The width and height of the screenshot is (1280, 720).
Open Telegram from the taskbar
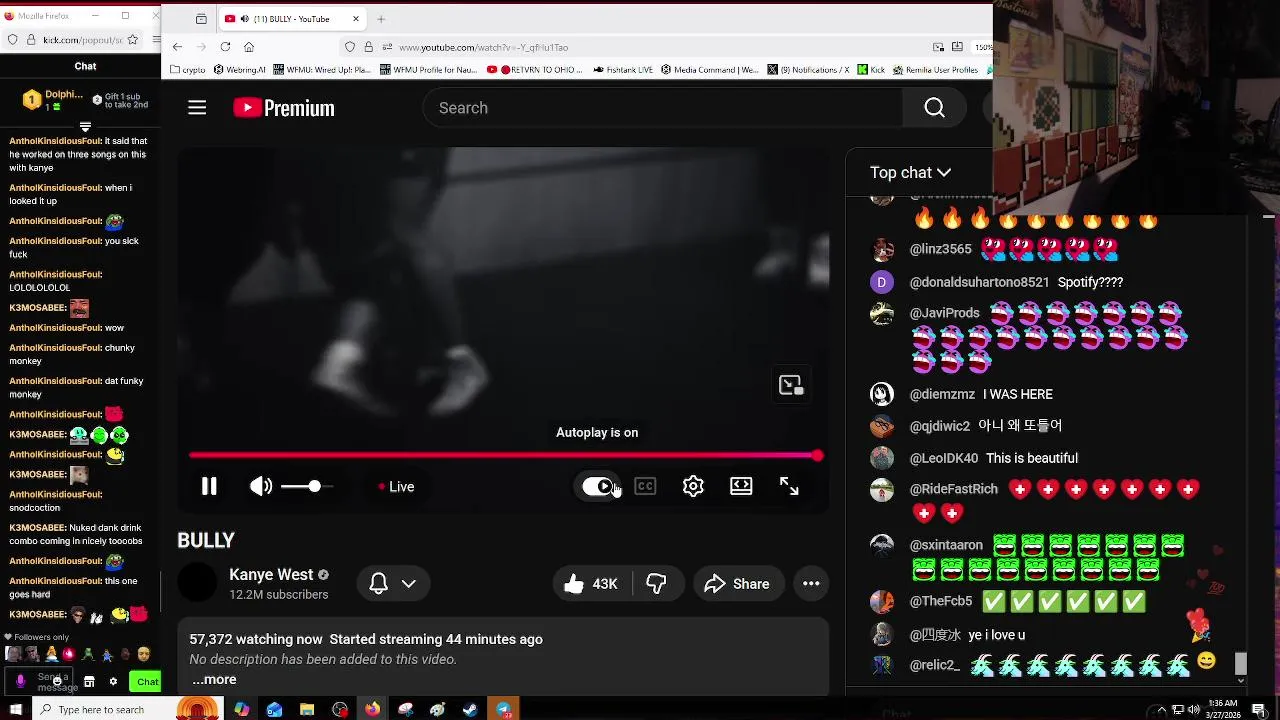[504, 710]
